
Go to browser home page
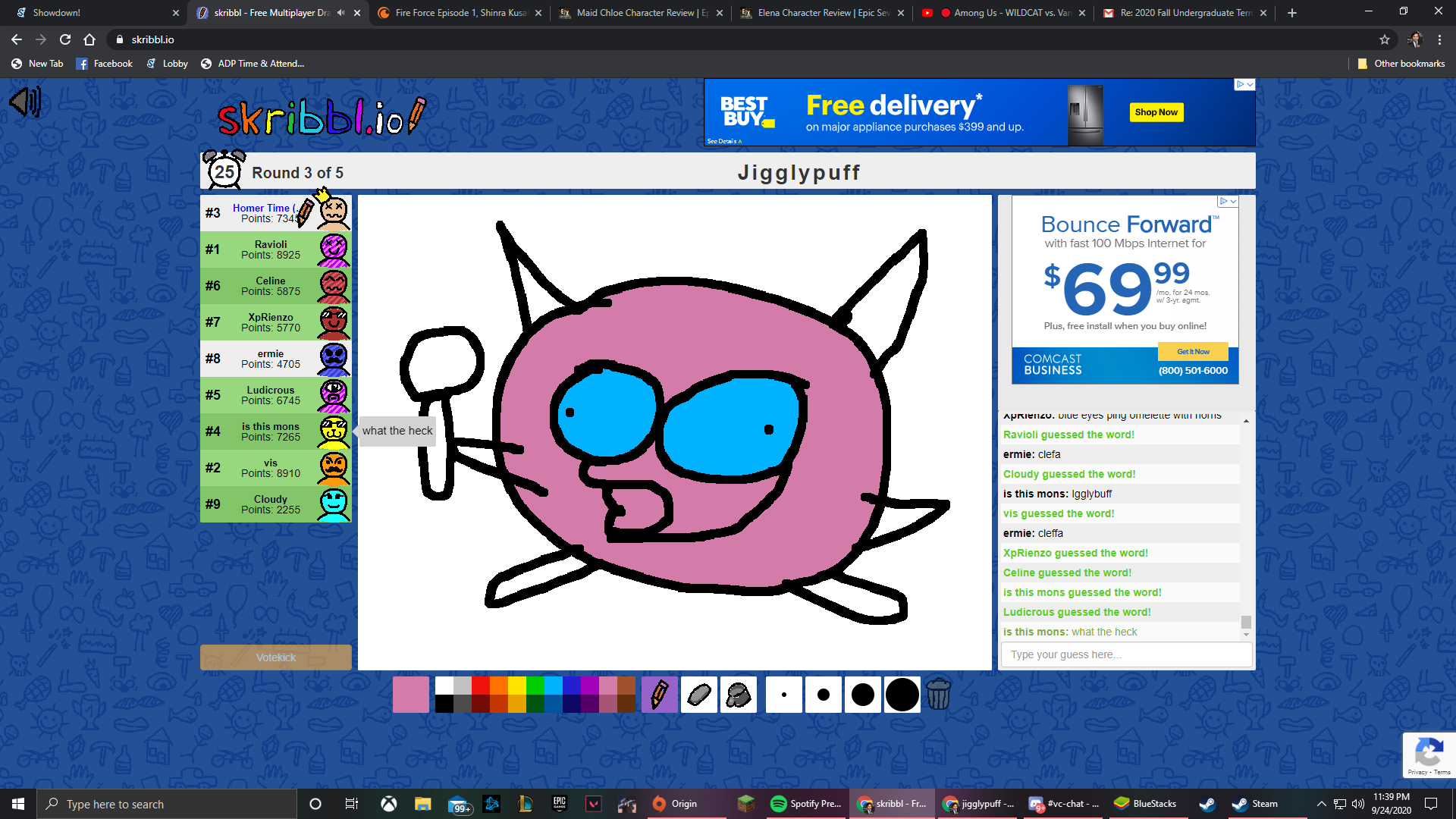pyautogui.click(x=89, y=39)
